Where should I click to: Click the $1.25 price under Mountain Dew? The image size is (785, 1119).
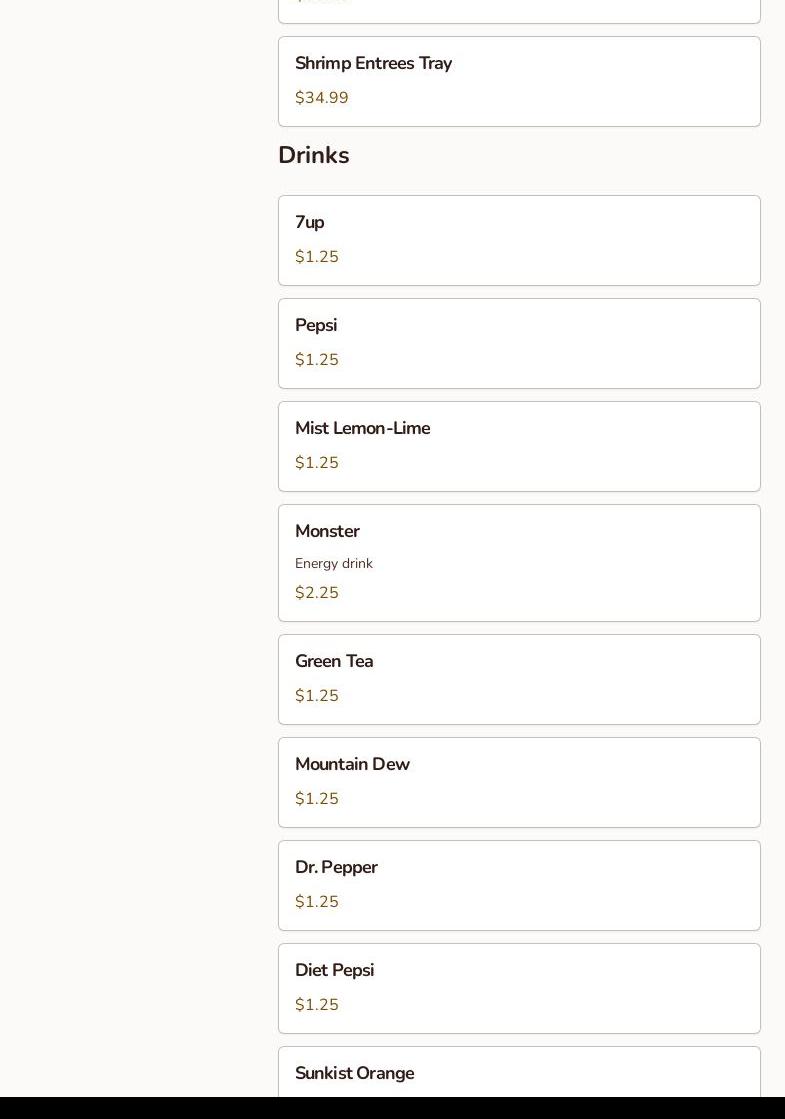coord(317,799)
